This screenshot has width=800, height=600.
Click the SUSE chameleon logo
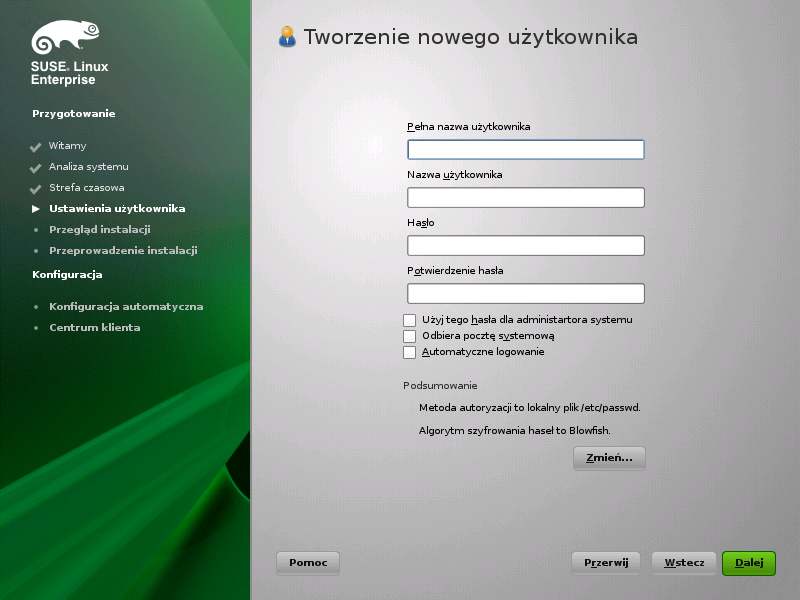pos(65,37)
